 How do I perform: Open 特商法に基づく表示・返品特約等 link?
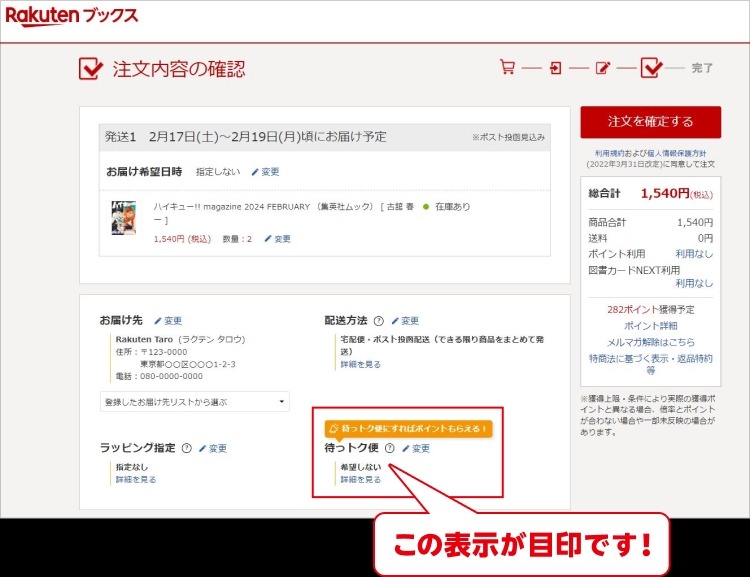coord(651,364)
